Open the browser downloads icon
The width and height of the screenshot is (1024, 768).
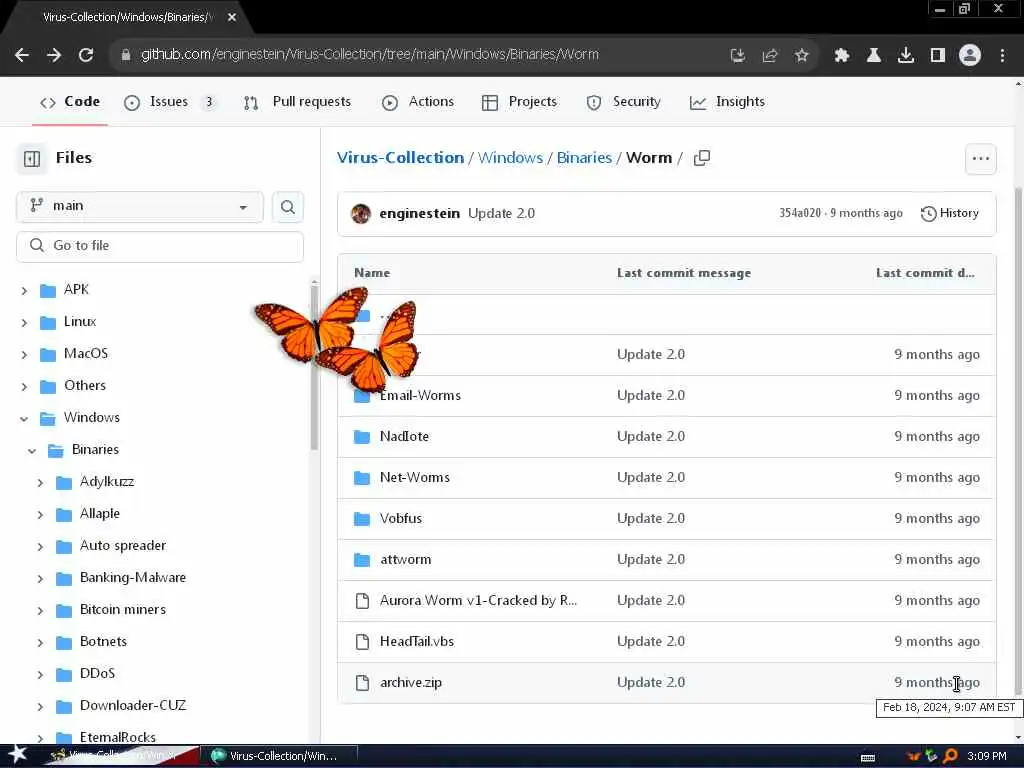[x=905, y=56]
